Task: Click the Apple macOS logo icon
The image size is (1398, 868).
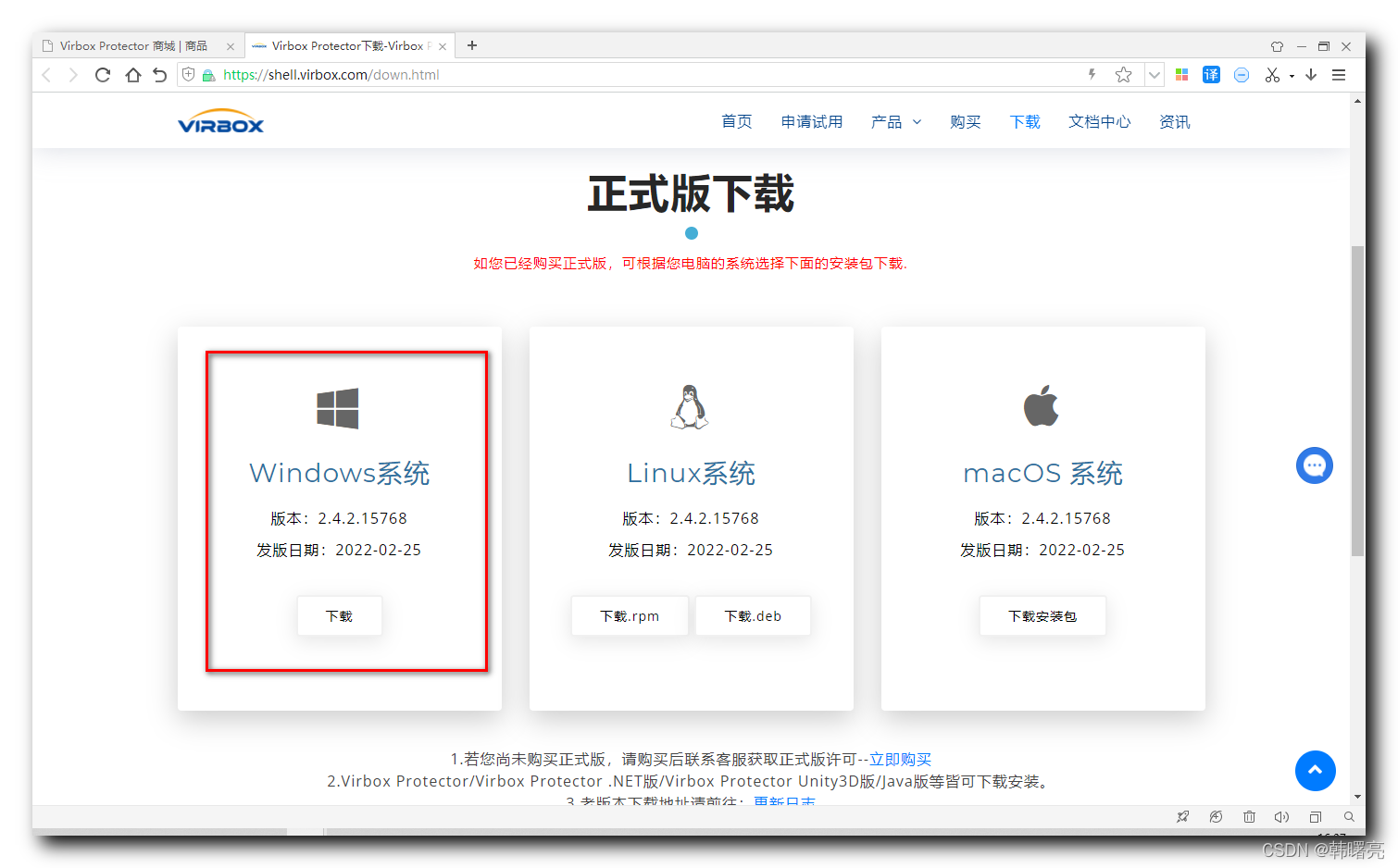Action: click(1042, 405)
